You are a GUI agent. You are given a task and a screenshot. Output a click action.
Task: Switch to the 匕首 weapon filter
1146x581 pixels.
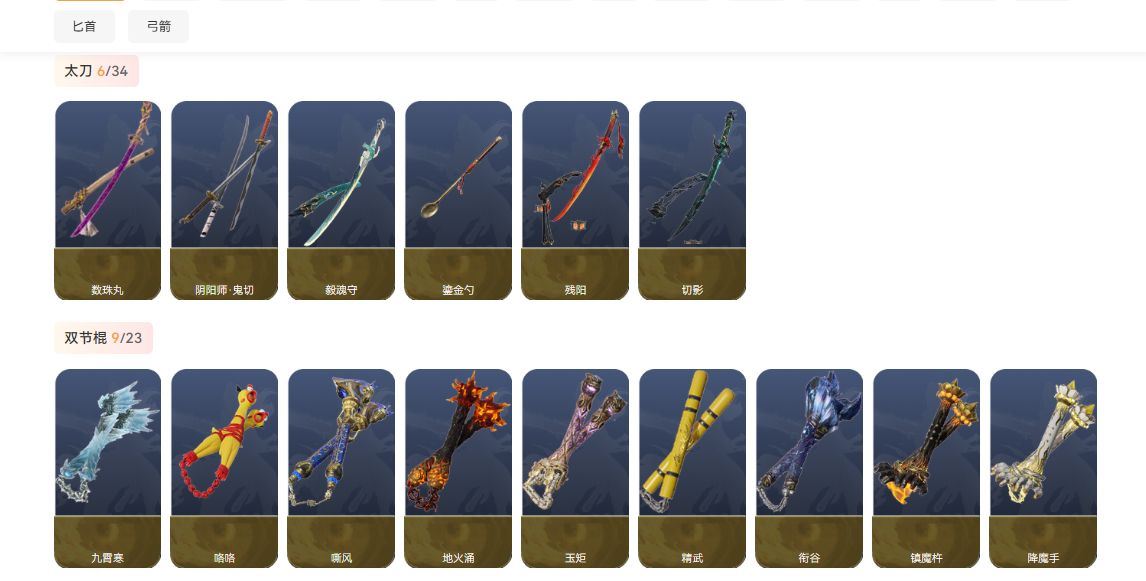84,26
